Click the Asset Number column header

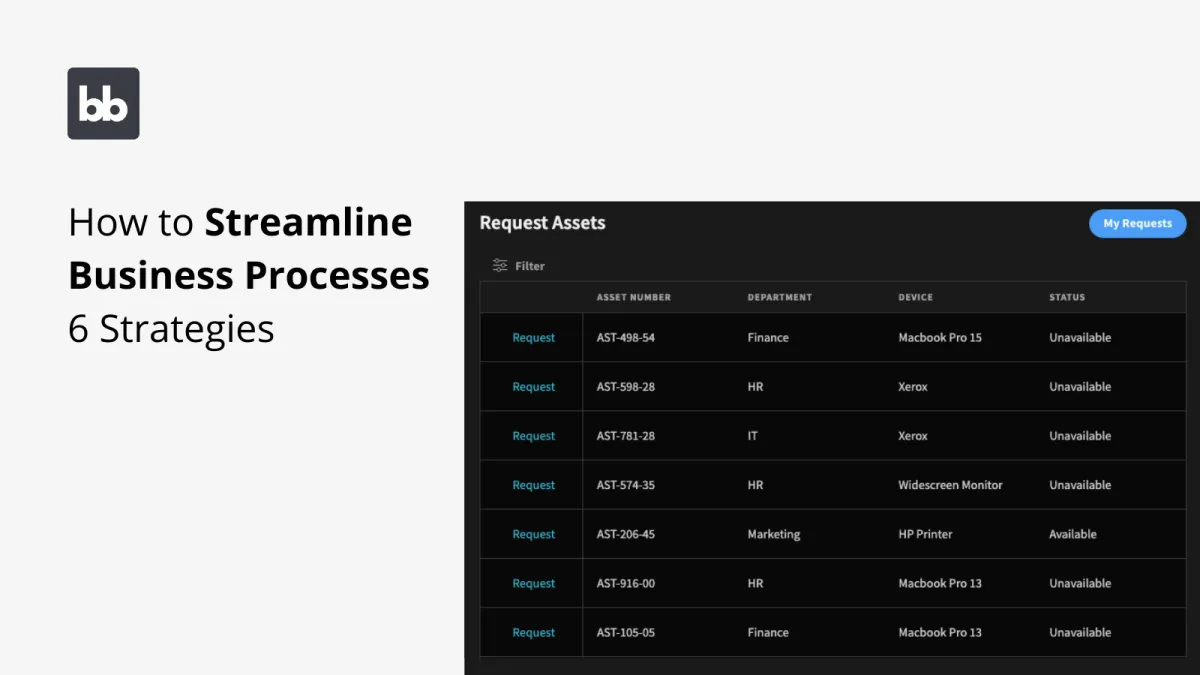pos(634,297)
